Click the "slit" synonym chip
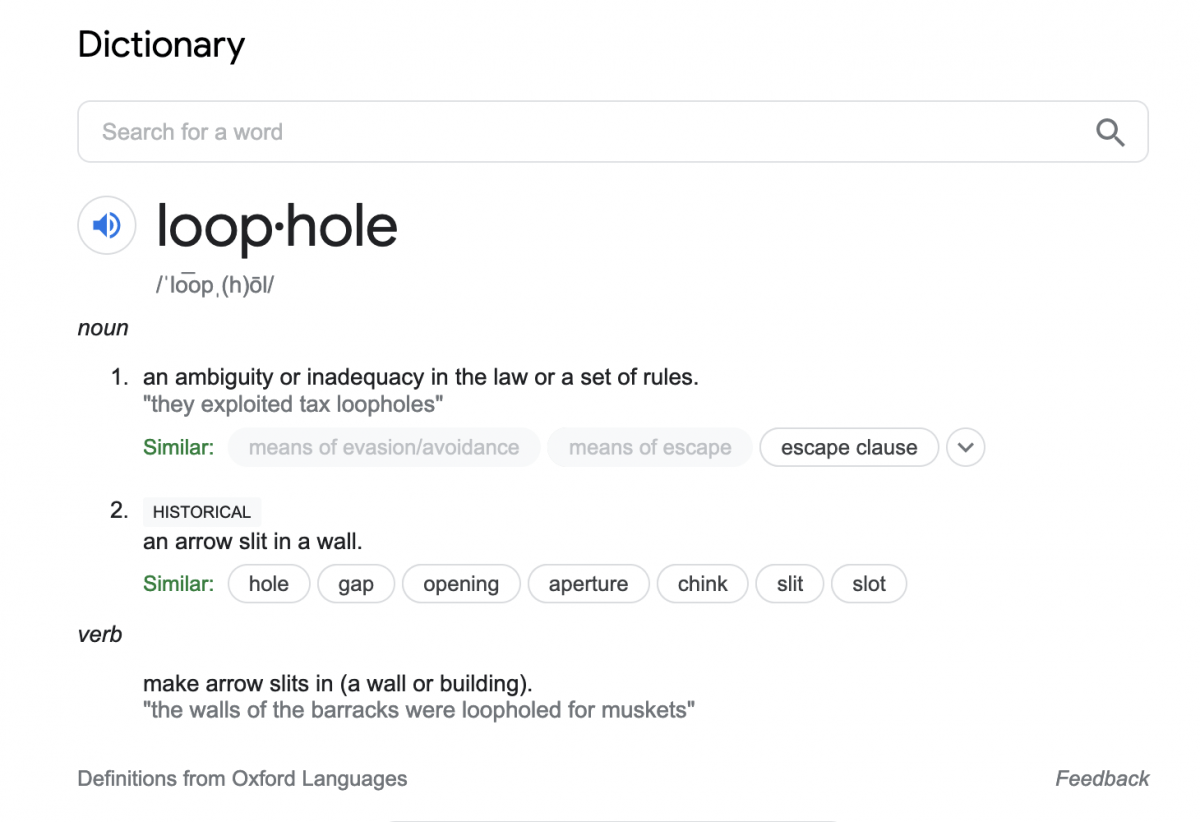The height and width of the screenshot is (822, 1200). (790, 584)
